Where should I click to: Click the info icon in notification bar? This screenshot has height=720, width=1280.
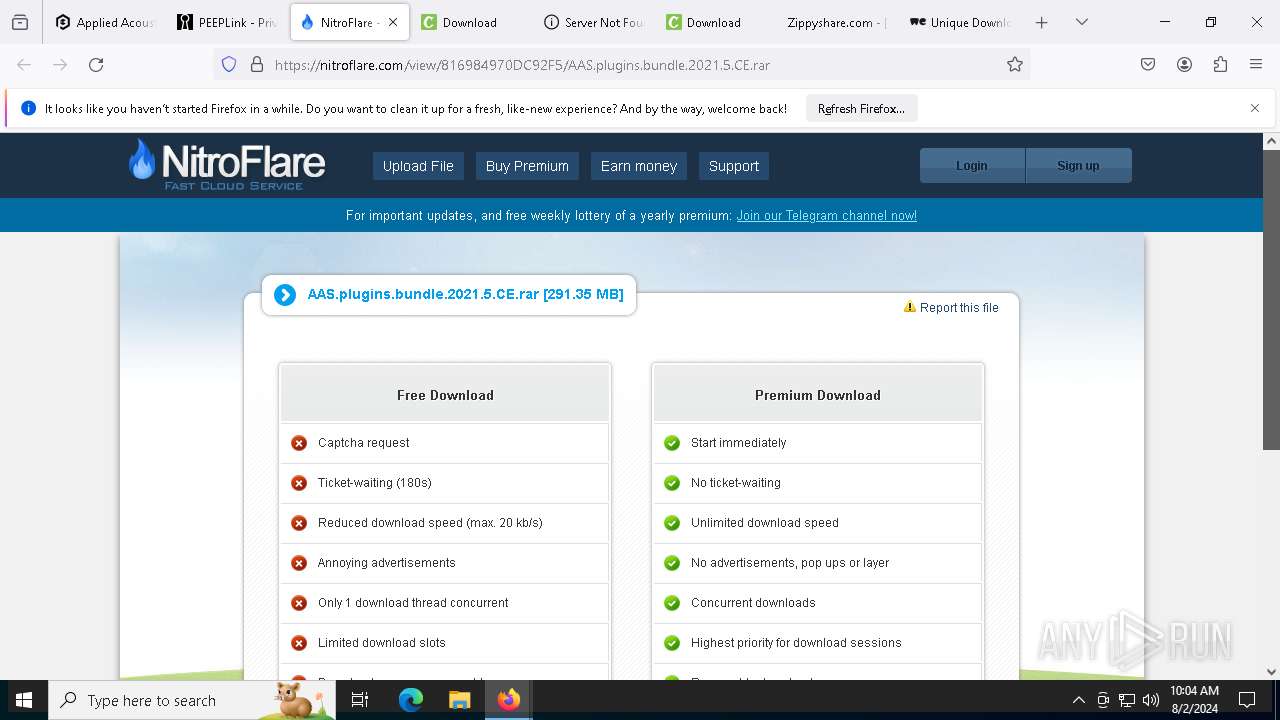[x=28, y=108]
